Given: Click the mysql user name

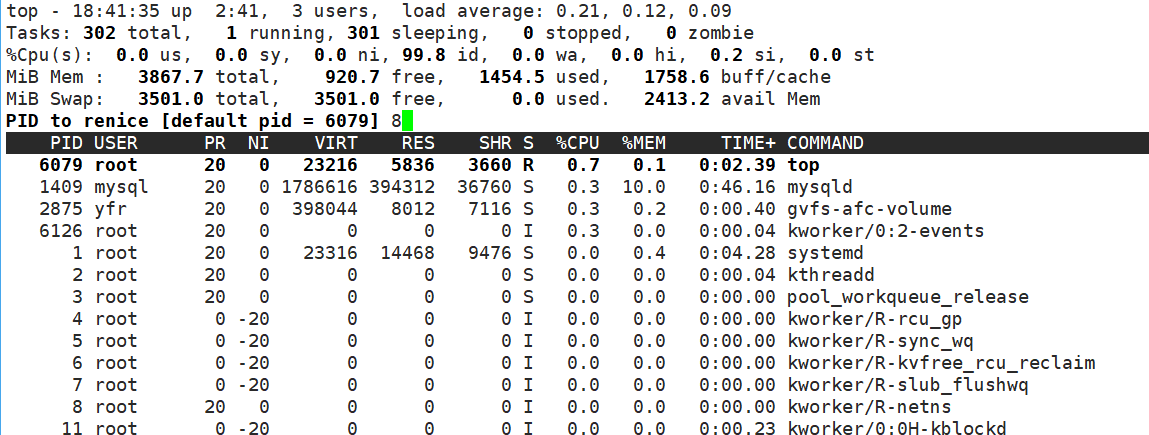Looking at the screenshot, I should (121, 187).
